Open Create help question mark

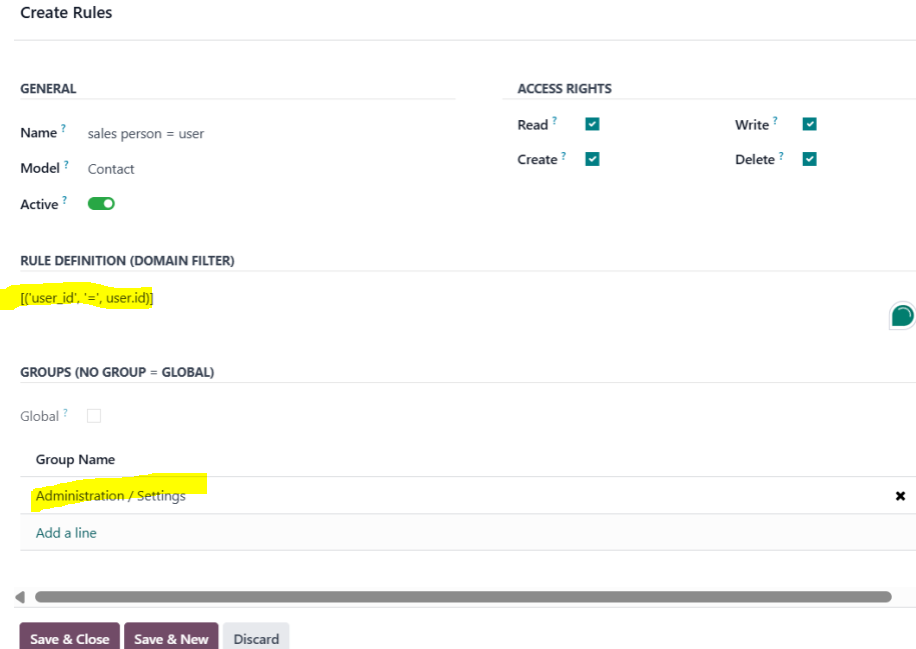(563, 155)
